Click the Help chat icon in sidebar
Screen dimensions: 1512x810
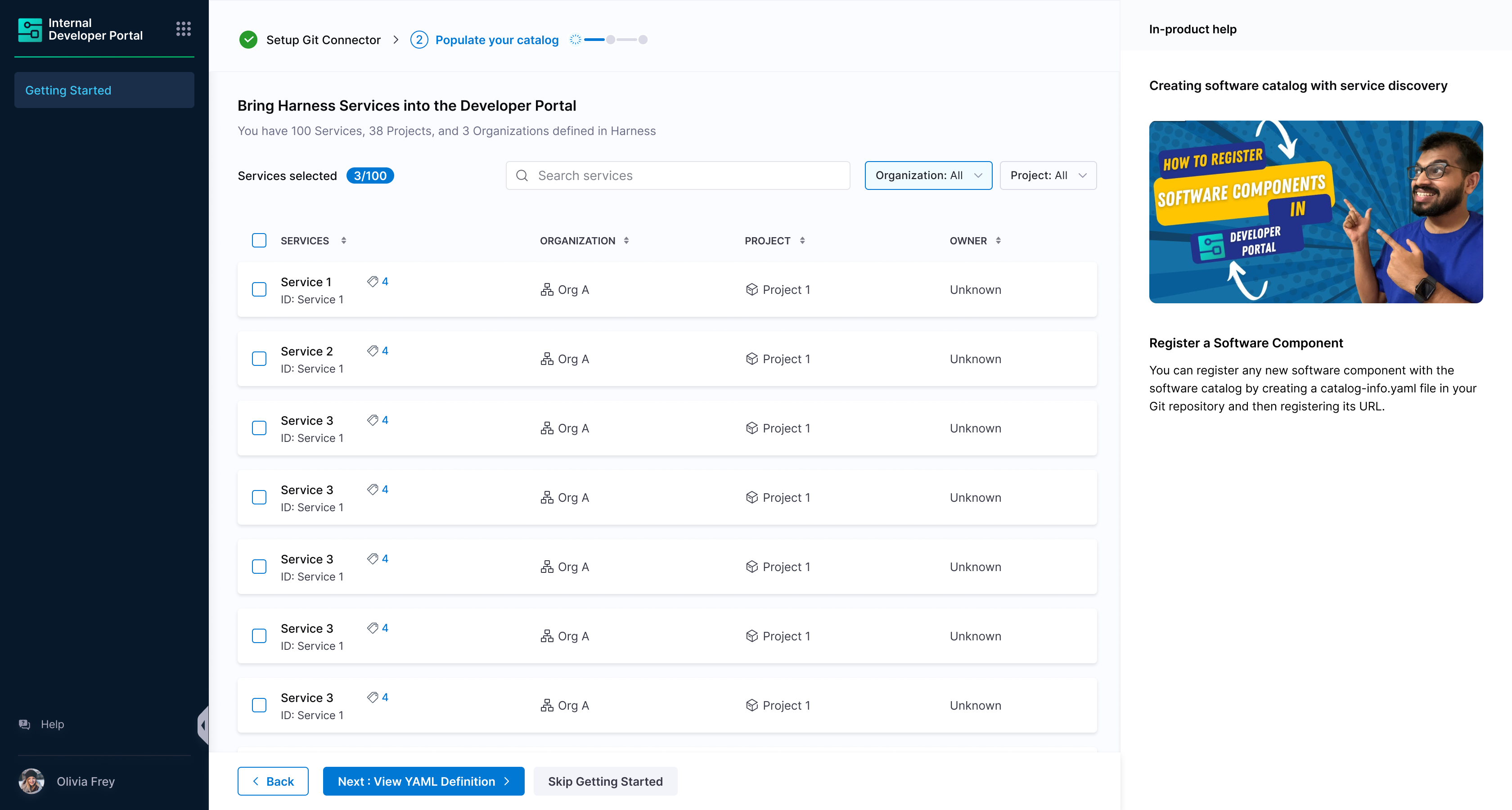click(x=25, y=724)
